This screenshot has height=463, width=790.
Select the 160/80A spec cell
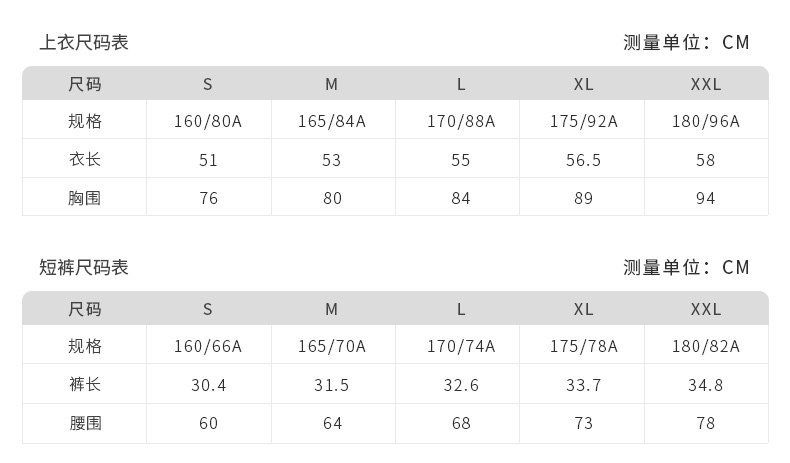208,122
